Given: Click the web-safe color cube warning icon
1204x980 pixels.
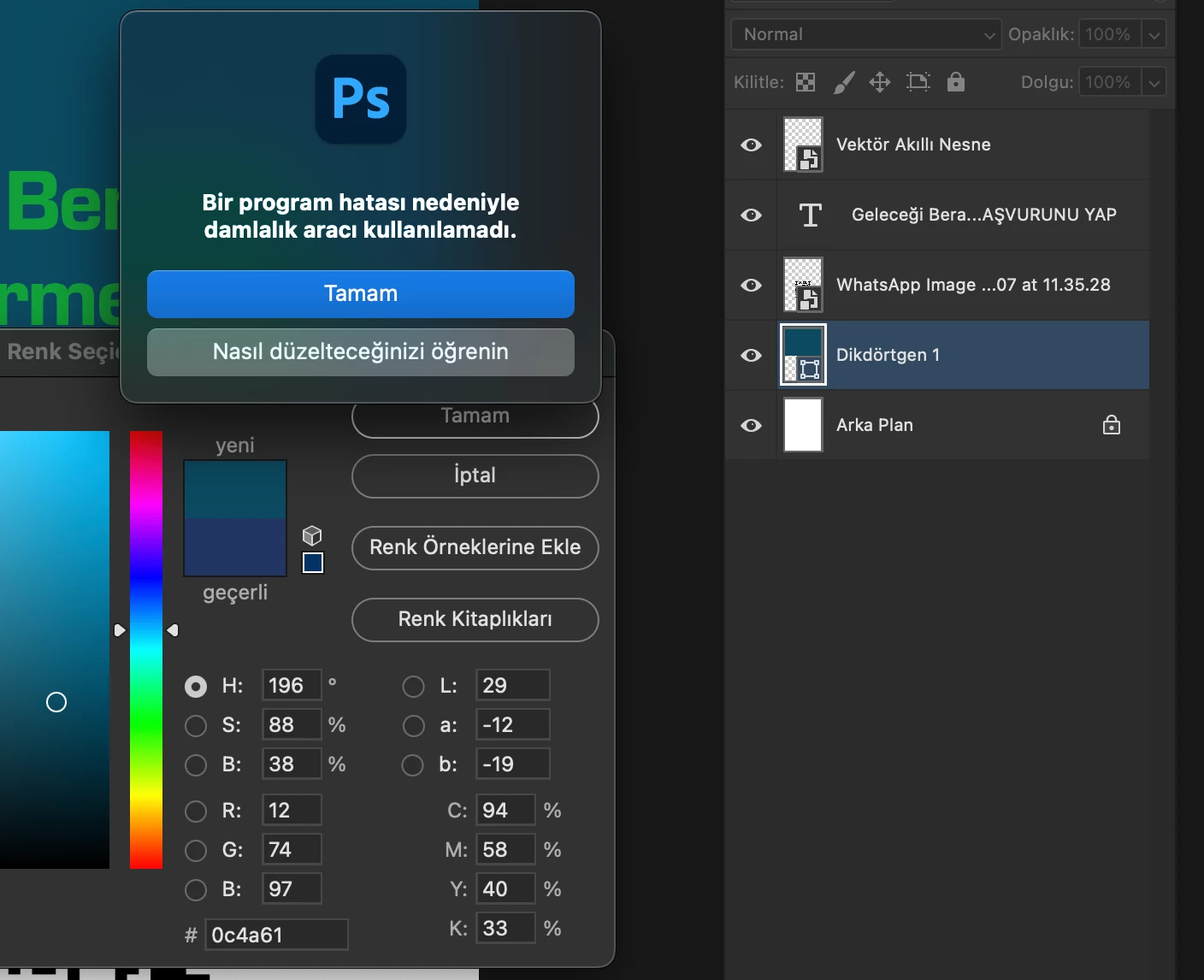Looking at the screenshot, I should (x=312, y=535).
